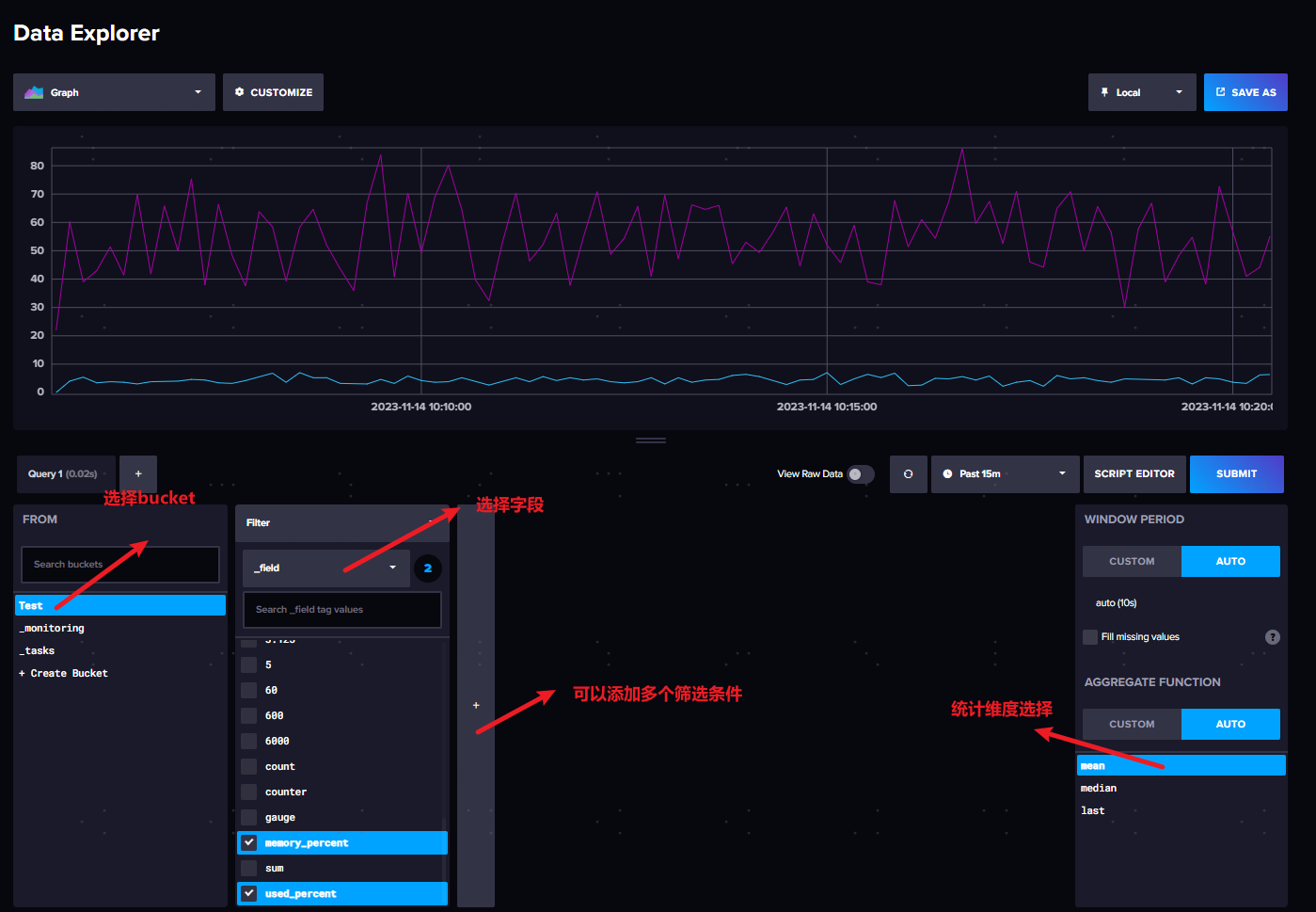
Task: Click the clock icon in the time range selector
Action: click(947, 473)
